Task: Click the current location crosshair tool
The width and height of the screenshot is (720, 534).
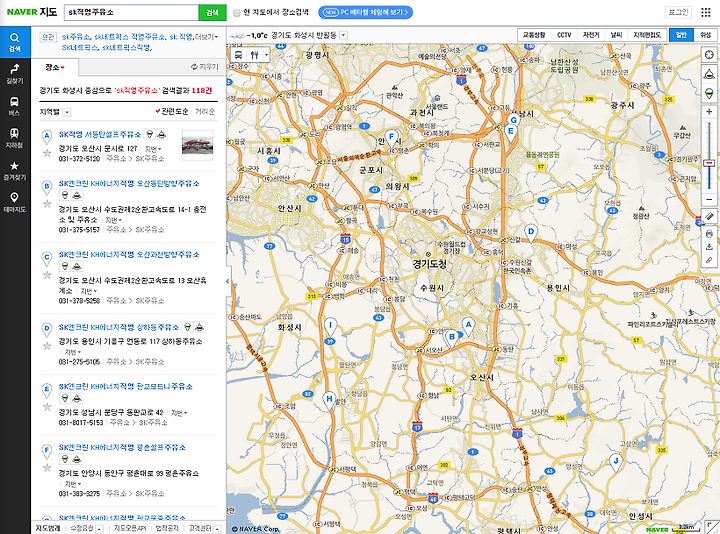Action: pyautogui.click(x=709, y=55)
